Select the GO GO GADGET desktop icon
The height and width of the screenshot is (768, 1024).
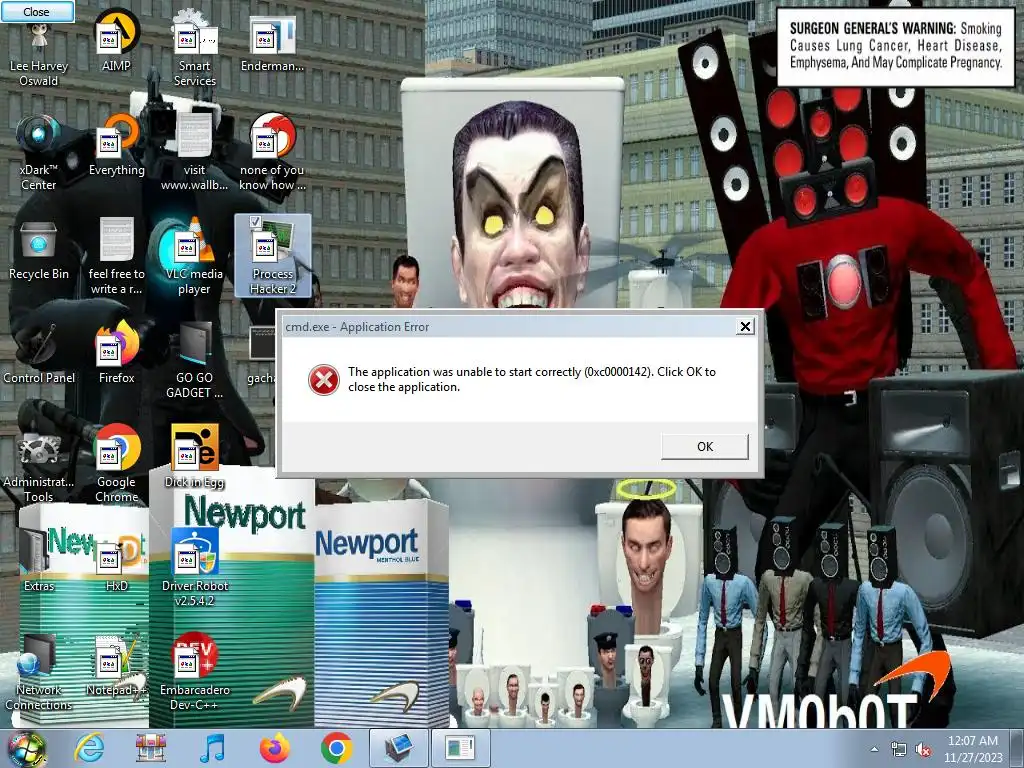[195, 360]
